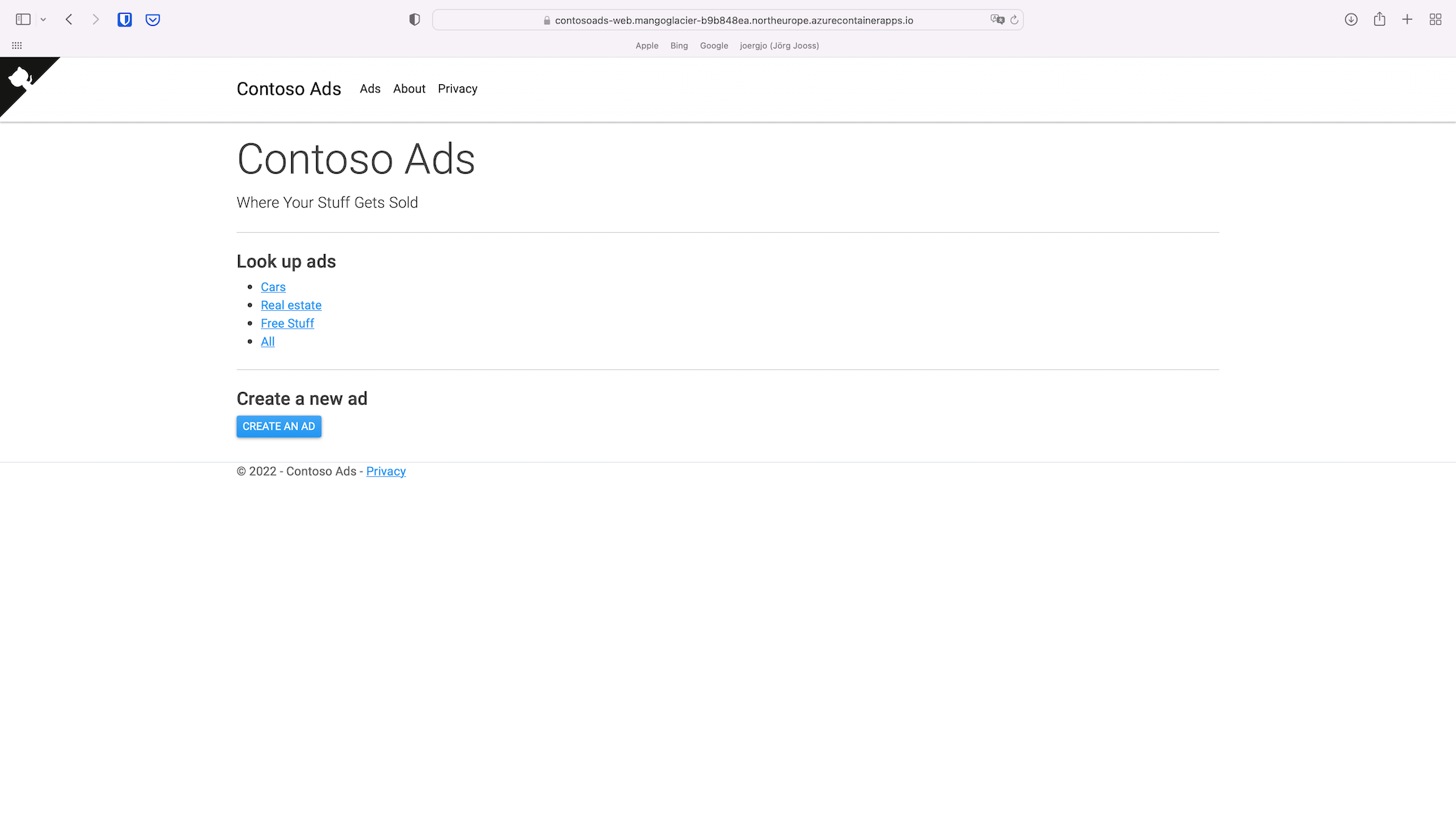Click the privacy report shield icon
The height and width of the screenshot is (819, 1456).
click(x=414, y=20)
